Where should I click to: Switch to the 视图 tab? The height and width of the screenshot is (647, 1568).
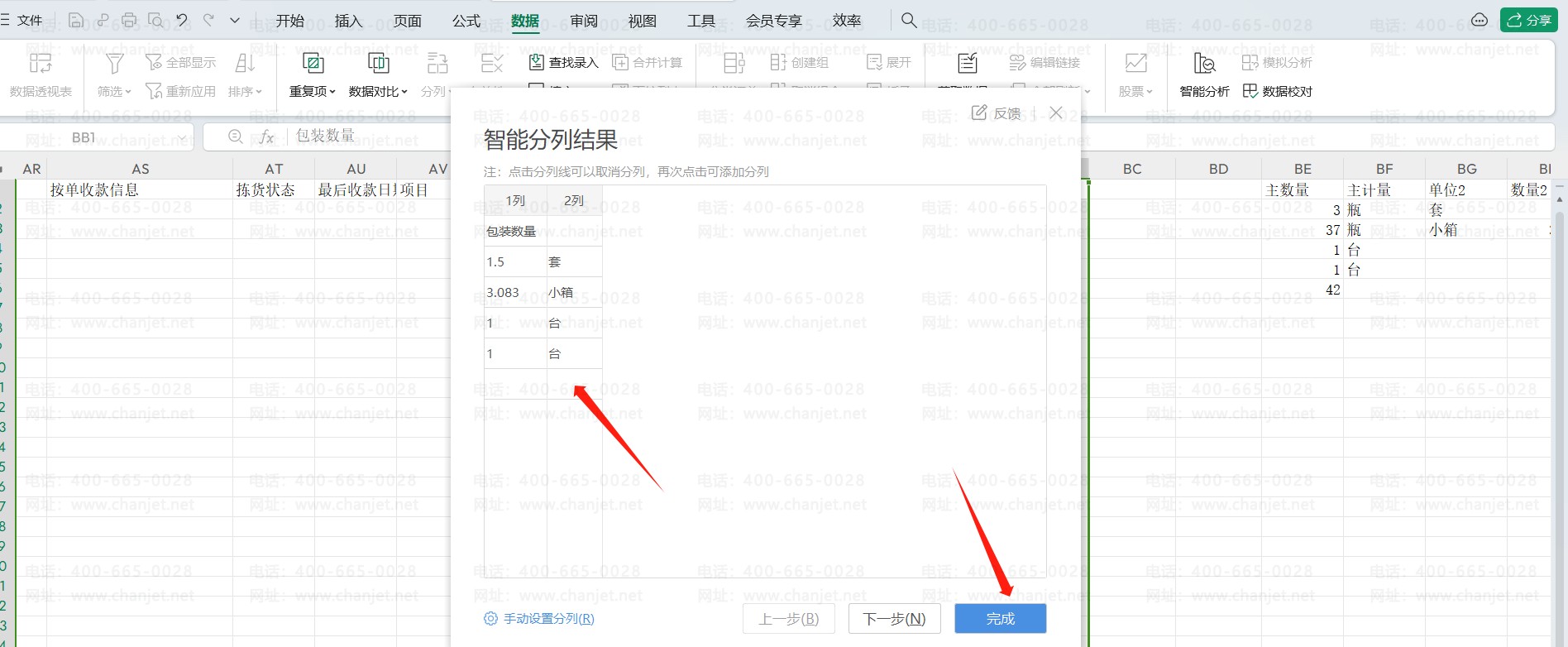pyautogui.click(x=642, y=21)
